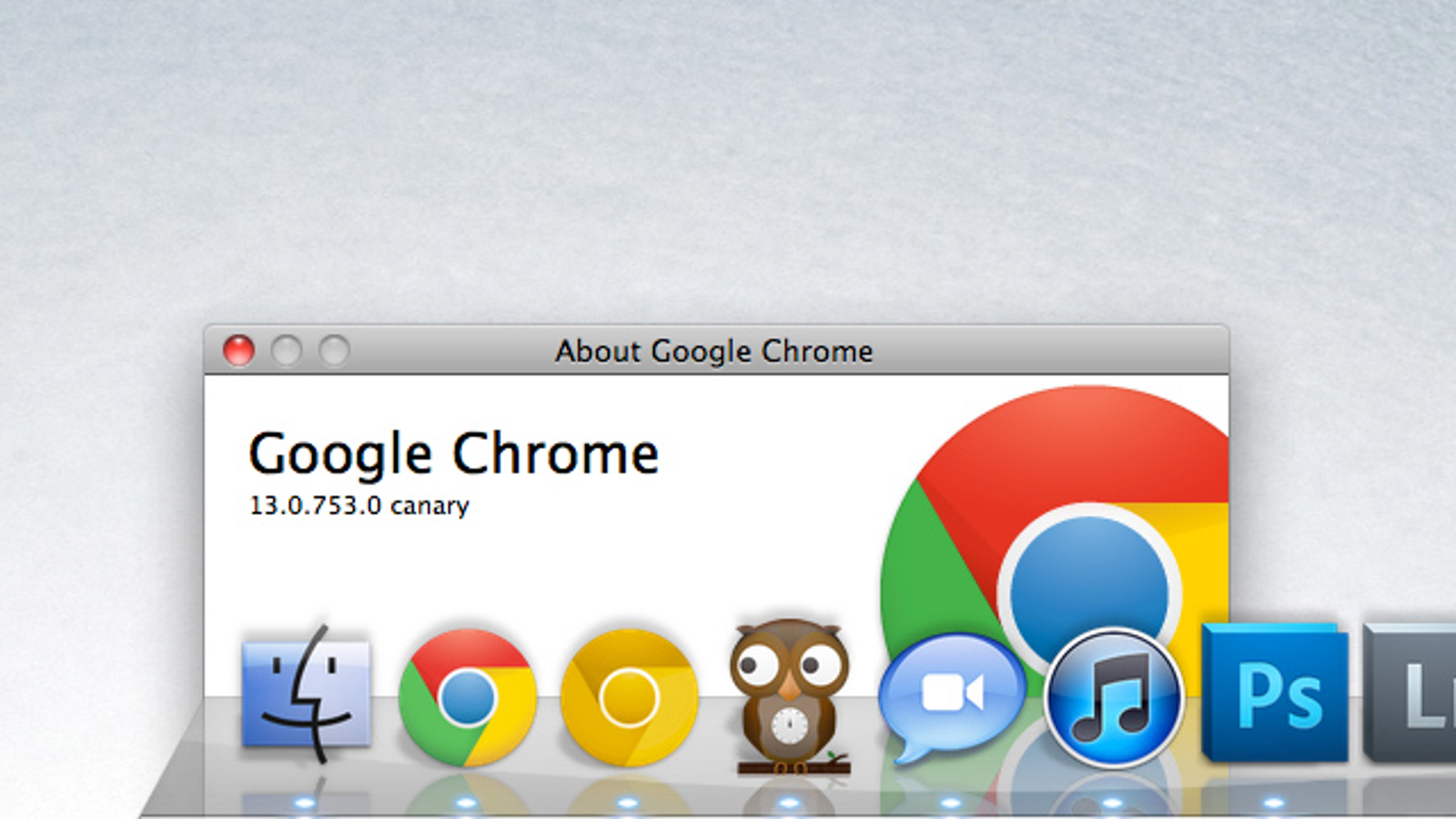Click the "Google Chrome" heading text
Viewport: 1456px width, 819px height.
click(453, 454)
